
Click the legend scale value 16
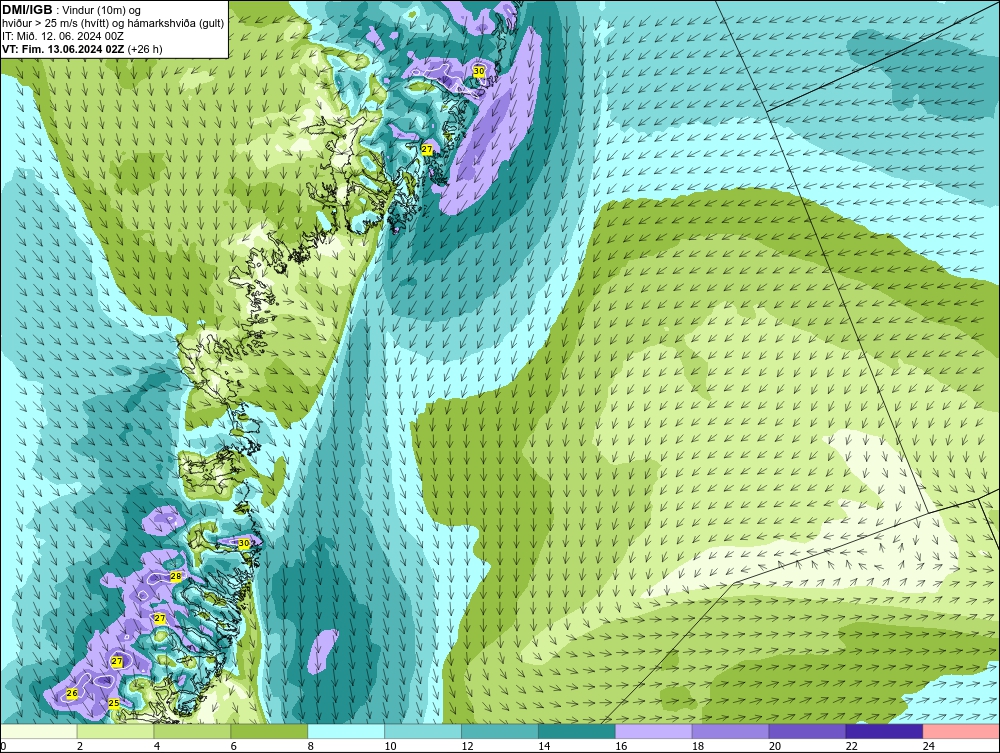point(621,746)
